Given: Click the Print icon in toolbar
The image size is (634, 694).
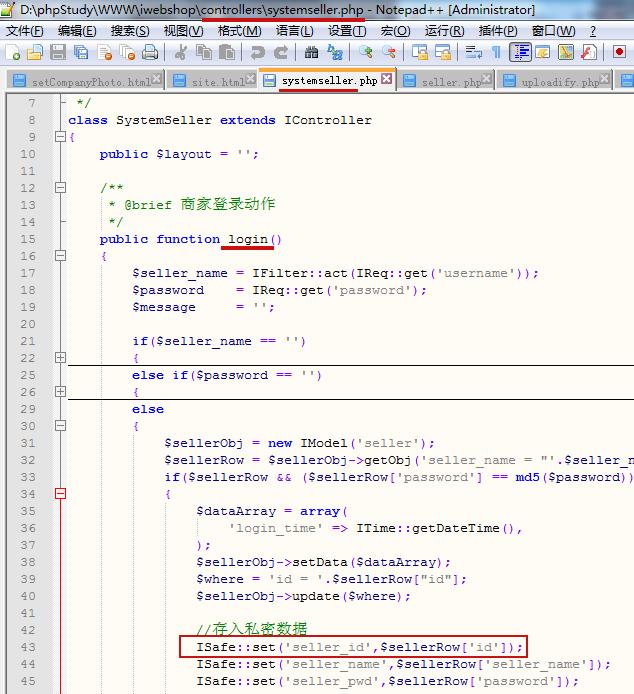Looking at the screenshot, I should (x=150, y=52).
